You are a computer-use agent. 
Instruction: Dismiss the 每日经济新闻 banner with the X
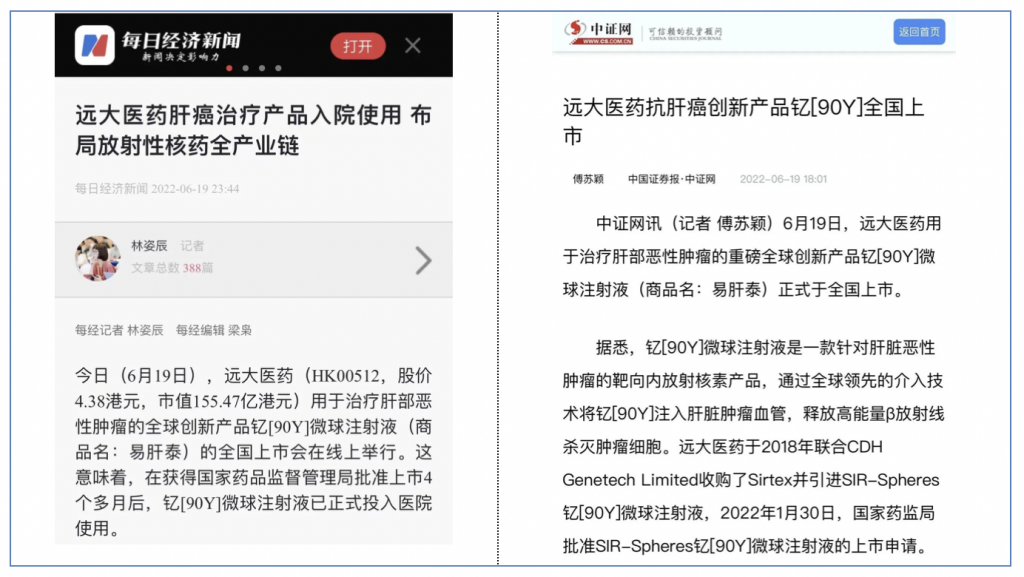click(413, 46)
